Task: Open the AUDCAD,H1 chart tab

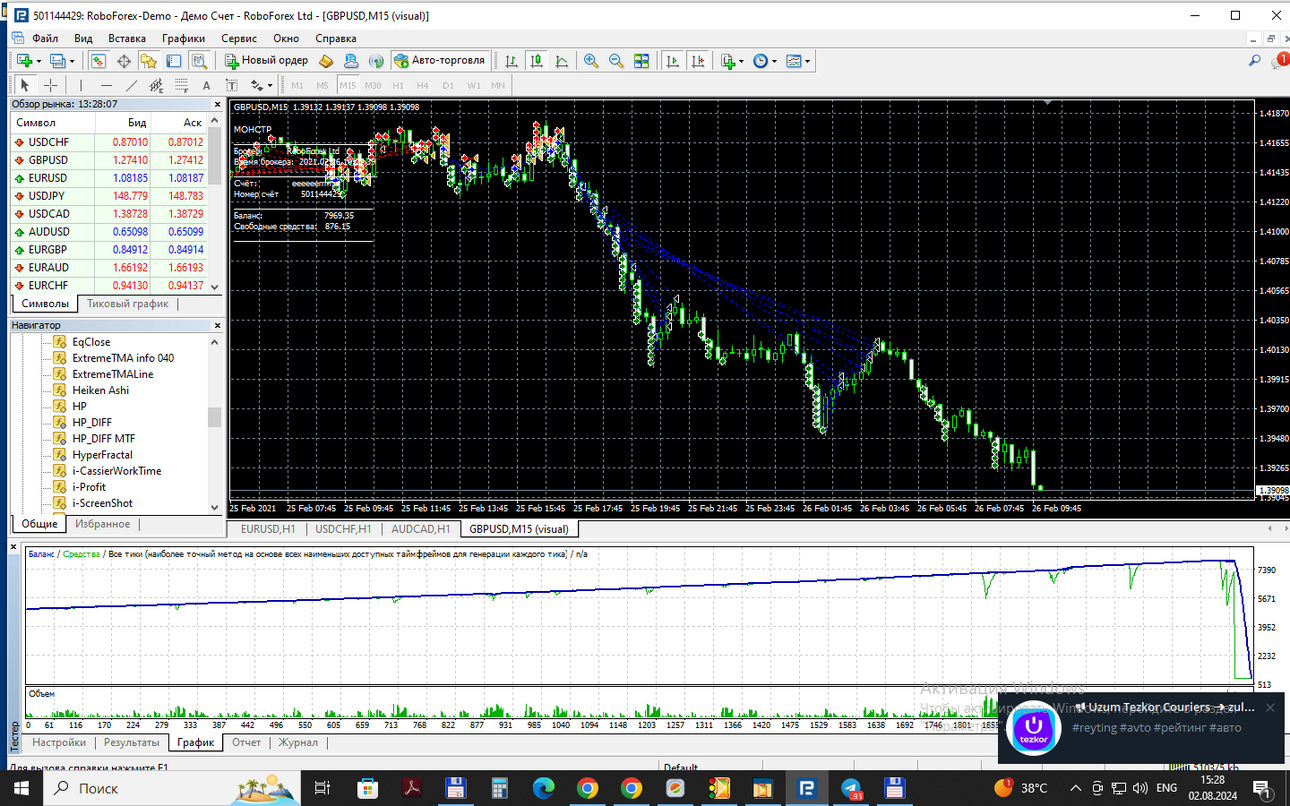Action: 423,528
